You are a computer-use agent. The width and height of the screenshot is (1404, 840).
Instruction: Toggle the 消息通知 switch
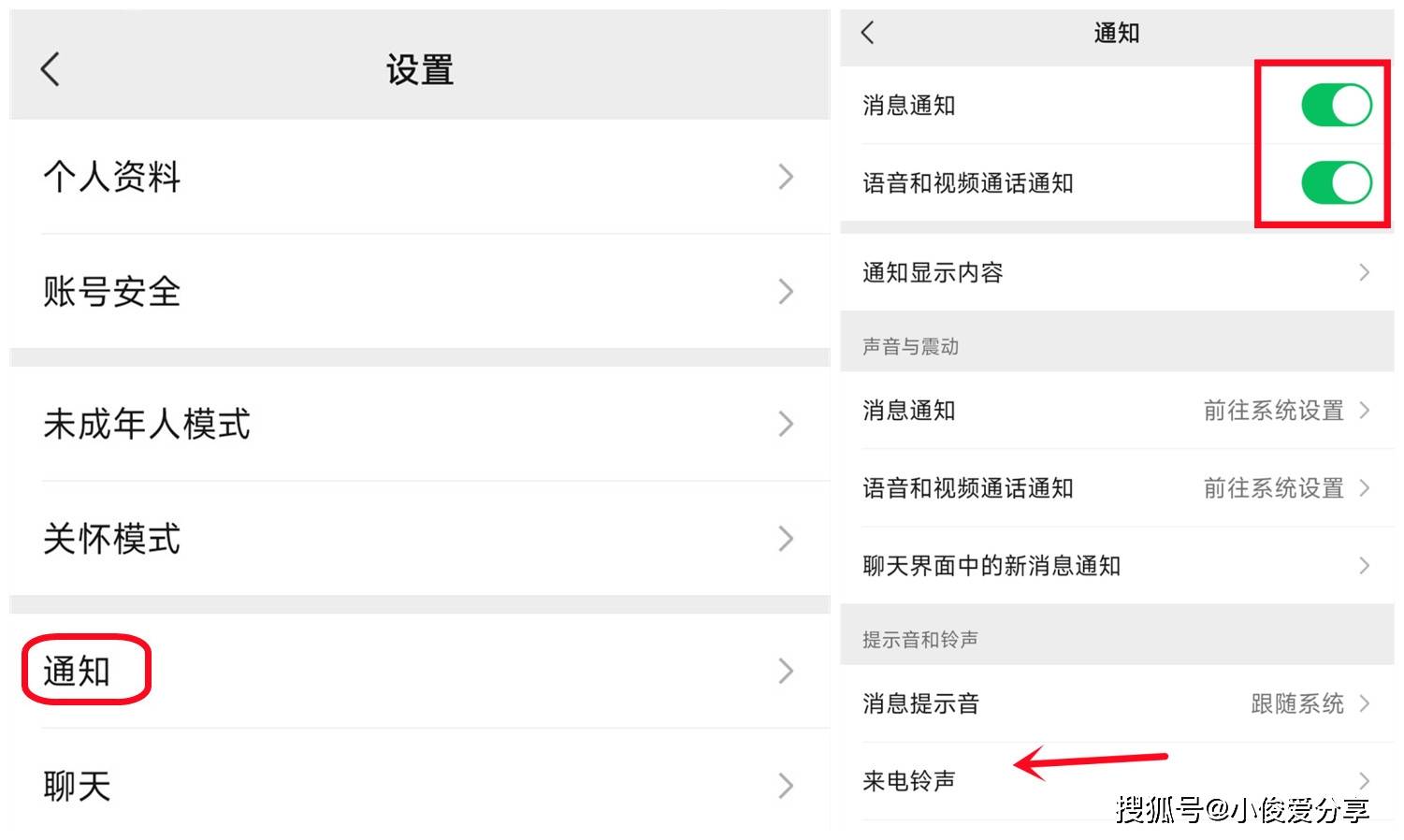1336,105
